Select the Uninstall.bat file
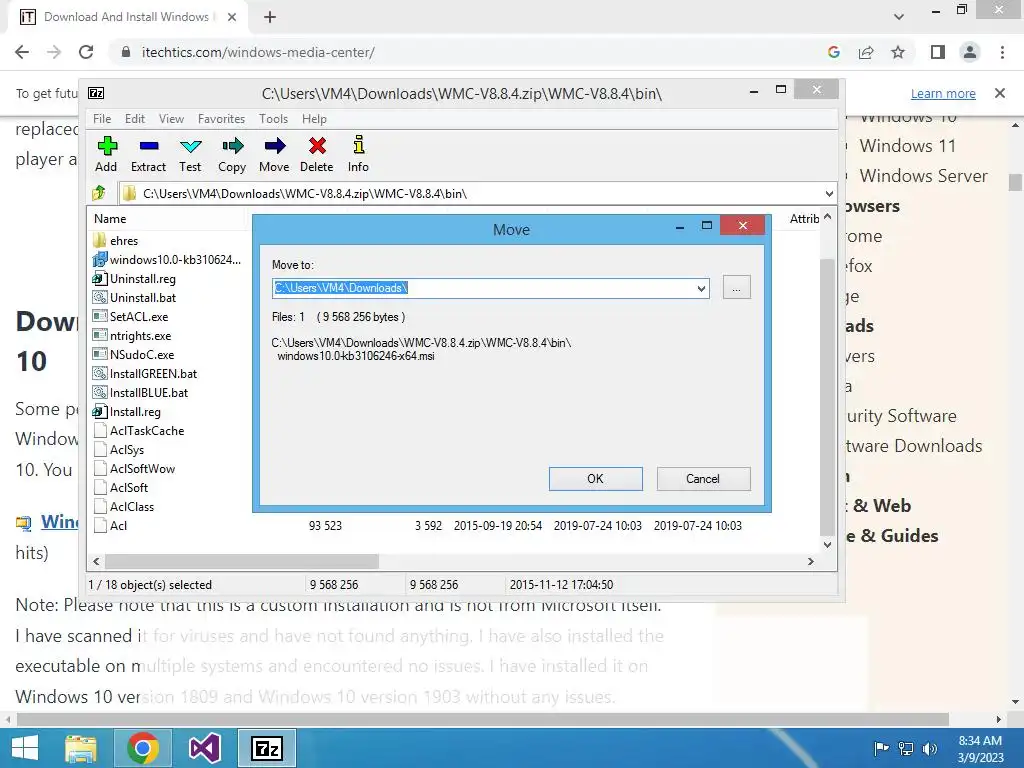 pyautogui.click(x=135, y=297)
